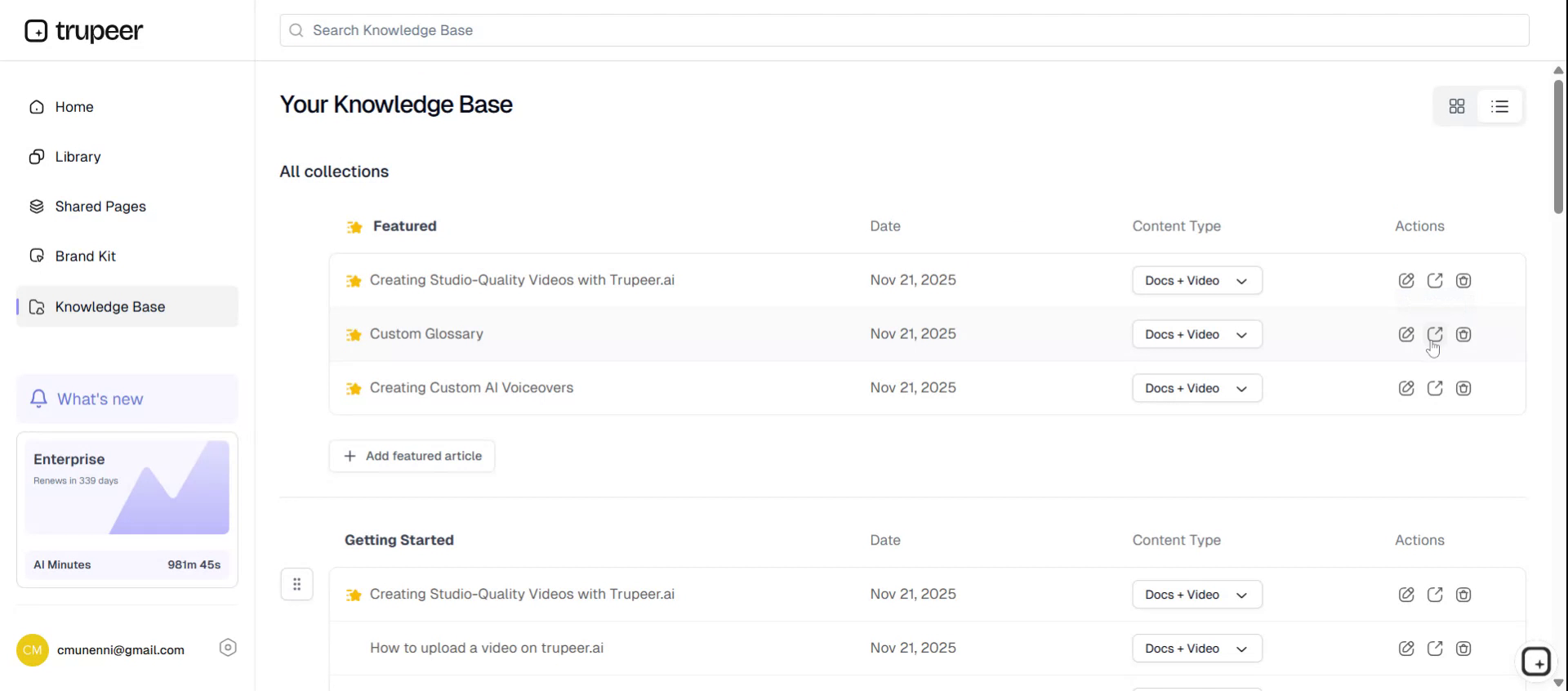Click the floating trupeer widget button
Screen dimensions: 1568x691
(x=1536, y=662)
